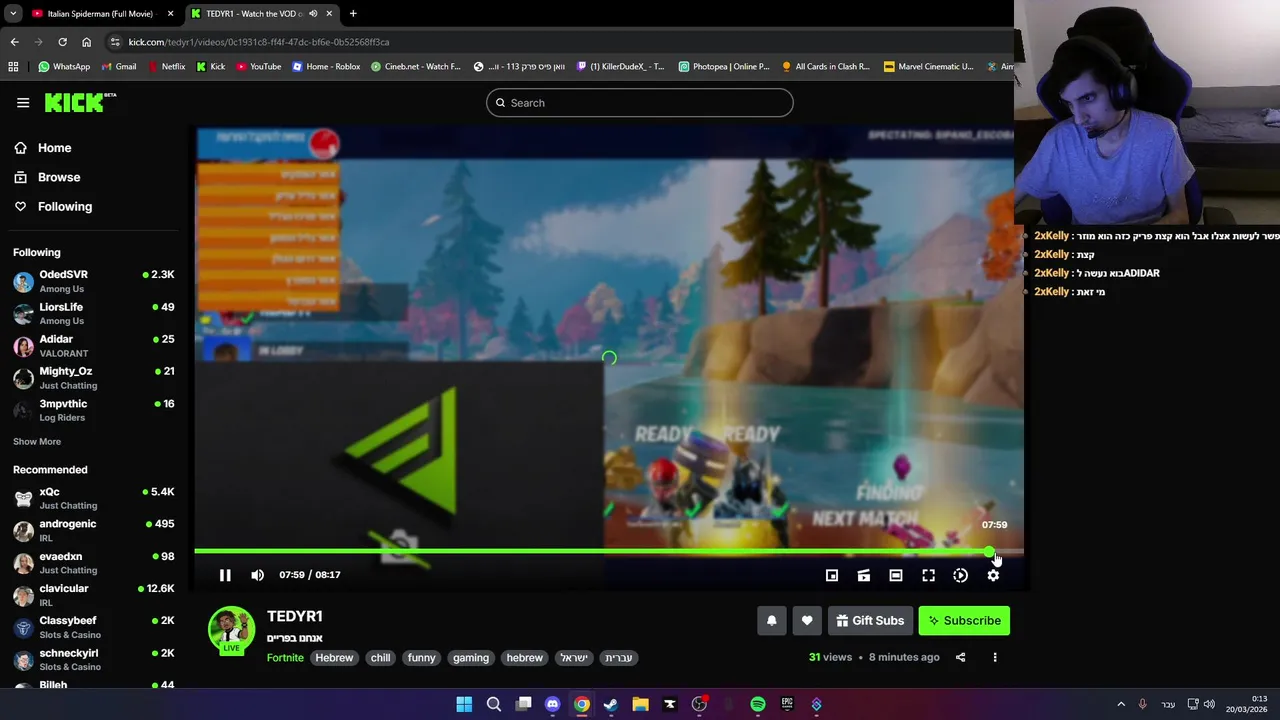Open Windows Start menu
This screenshot has width=1280, height=720.
pyautogui.click(x=464, y=704)
